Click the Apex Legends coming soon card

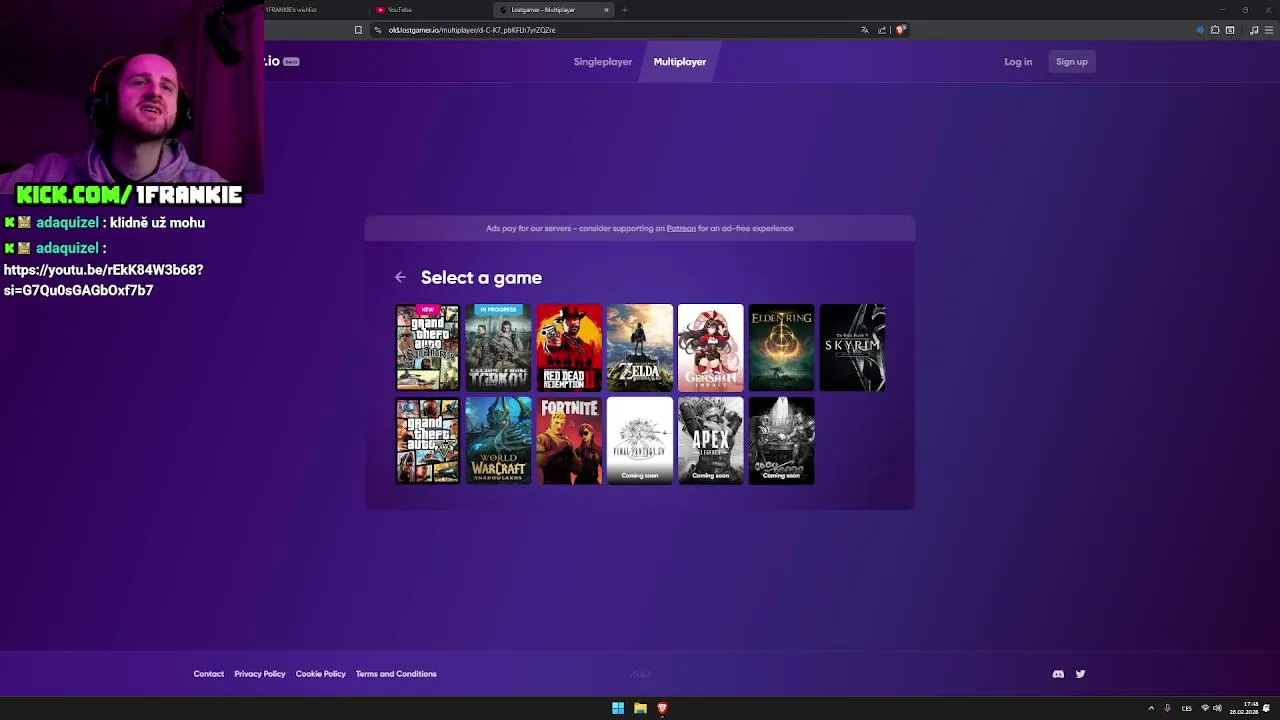(x=711, y=441)
